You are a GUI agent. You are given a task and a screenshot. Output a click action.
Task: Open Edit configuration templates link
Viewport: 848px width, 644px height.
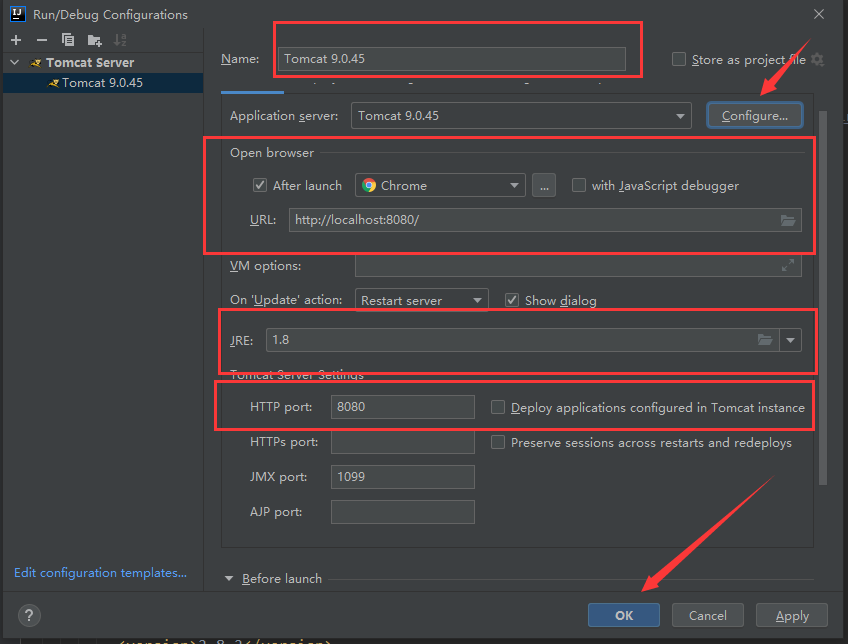[101, 573]
